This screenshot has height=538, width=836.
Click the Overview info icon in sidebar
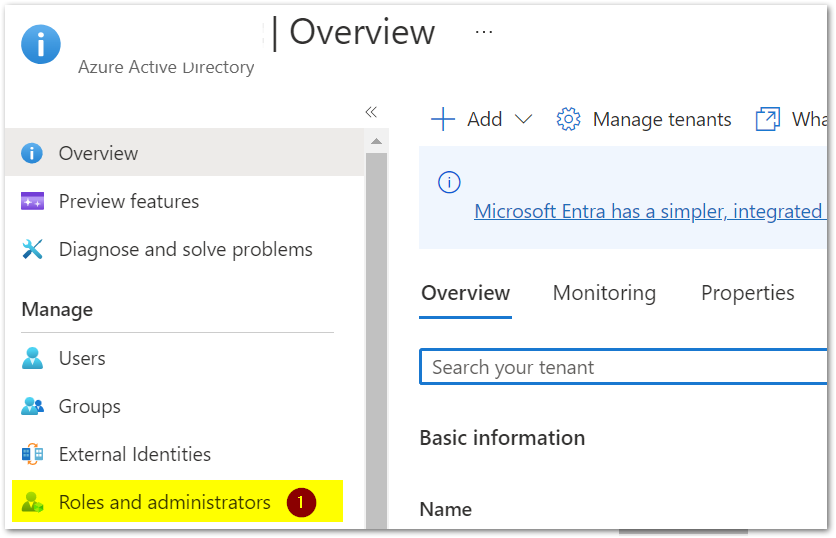32,153
